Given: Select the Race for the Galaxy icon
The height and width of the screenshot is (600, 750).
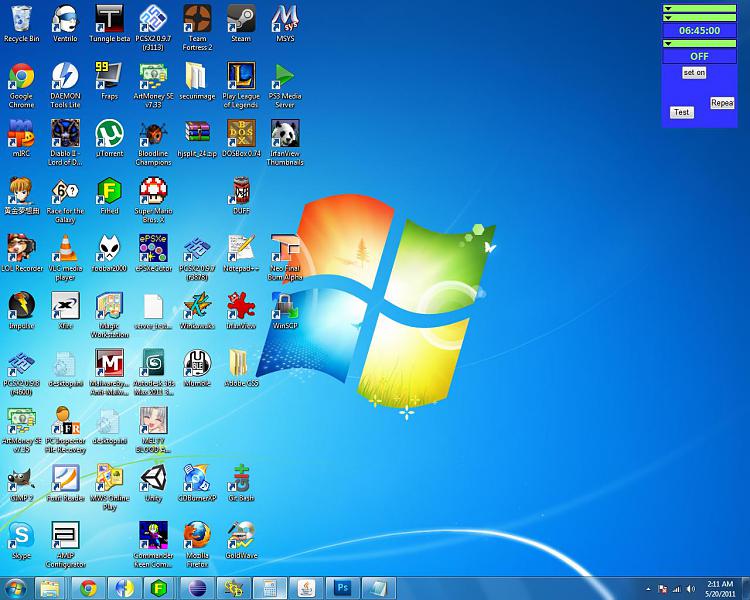Looking at the screenshot, I should tap(65, 200).
